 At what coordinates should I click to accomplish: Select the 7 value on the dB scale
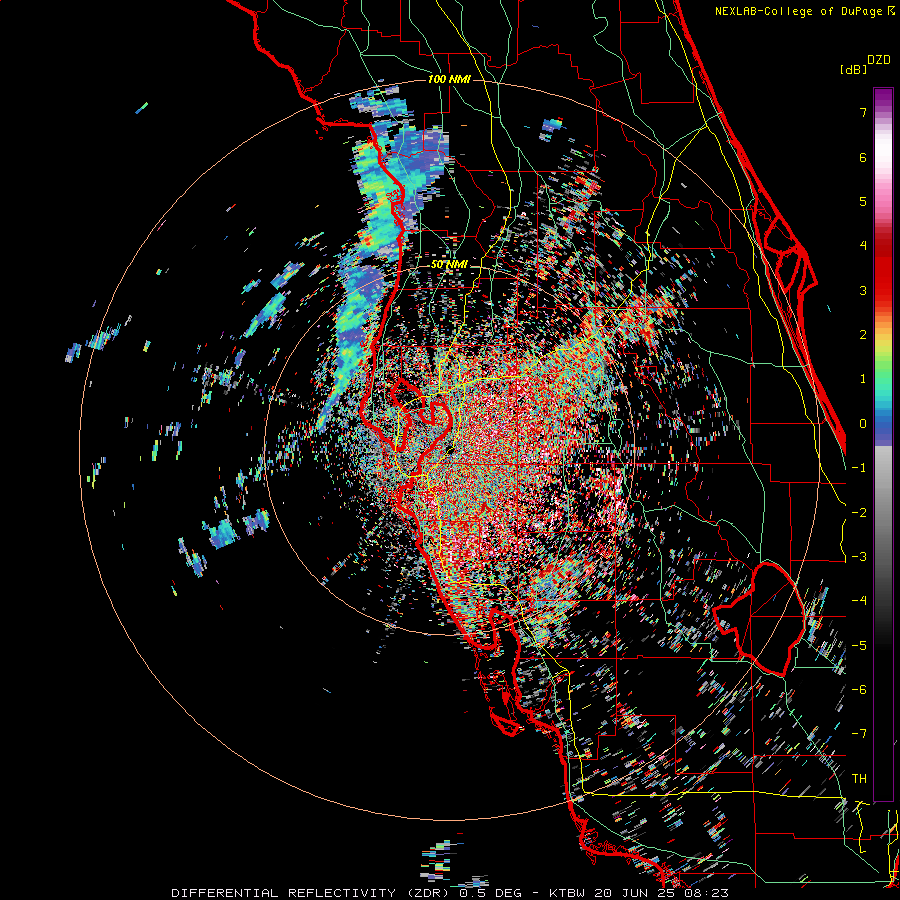(863, 112)
